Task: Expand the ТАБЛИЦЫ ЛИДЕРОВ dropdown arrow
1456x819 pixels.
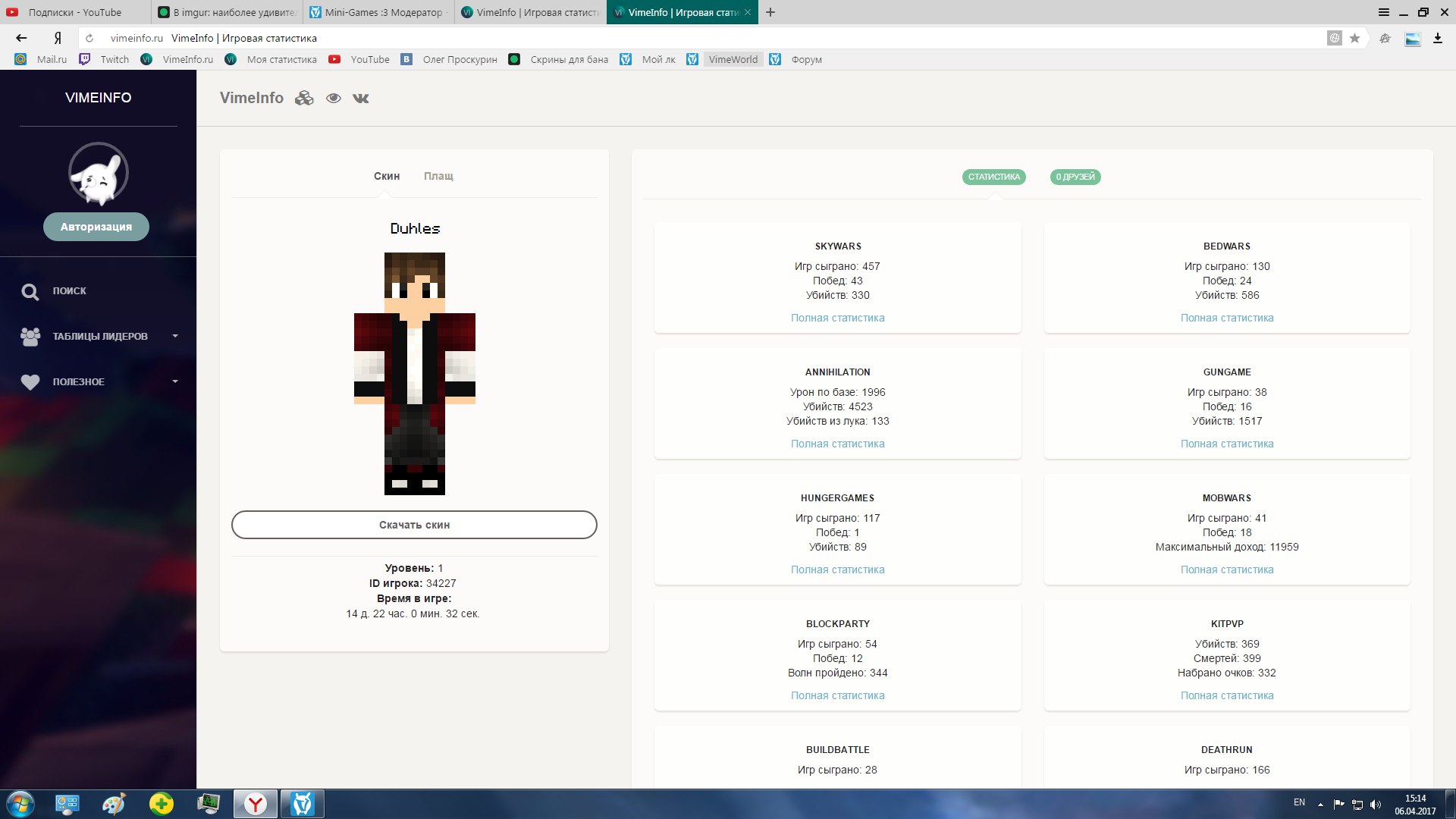Action: pos(175,336)
